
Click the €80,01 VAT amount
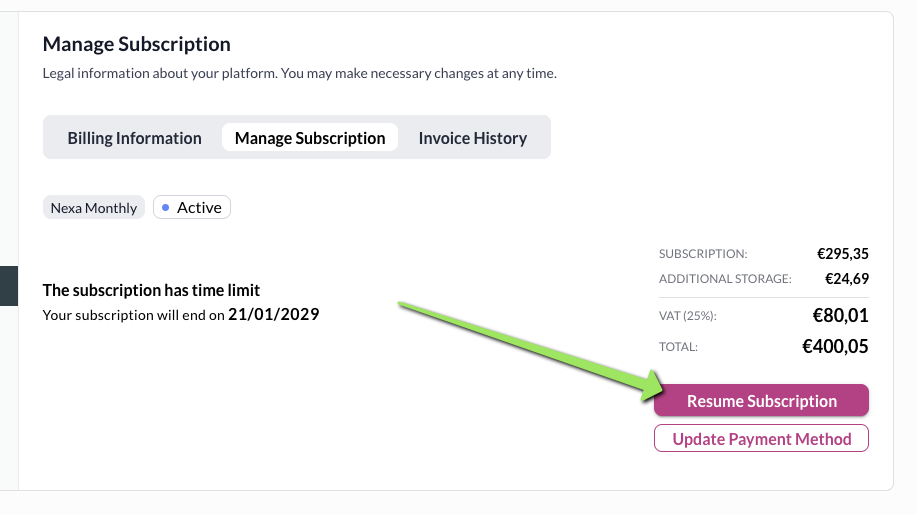(840, 316)
